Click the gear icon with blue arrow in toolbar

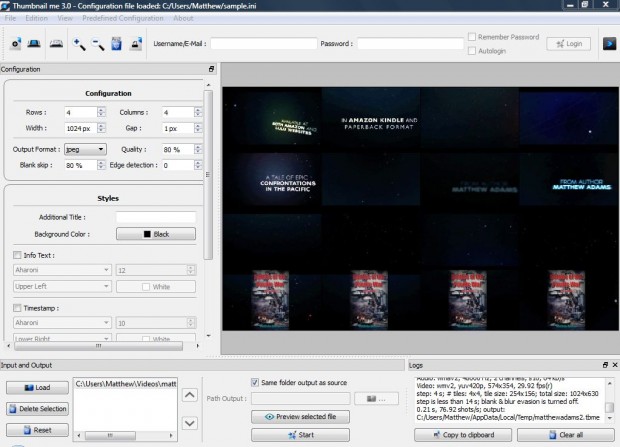(15, 44)
